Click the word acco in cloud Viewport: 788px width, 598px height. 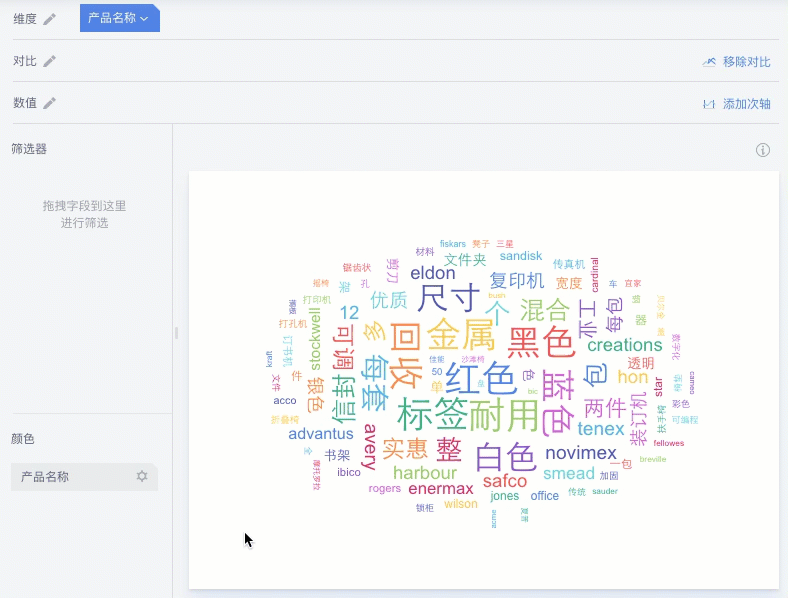[285, 401]
